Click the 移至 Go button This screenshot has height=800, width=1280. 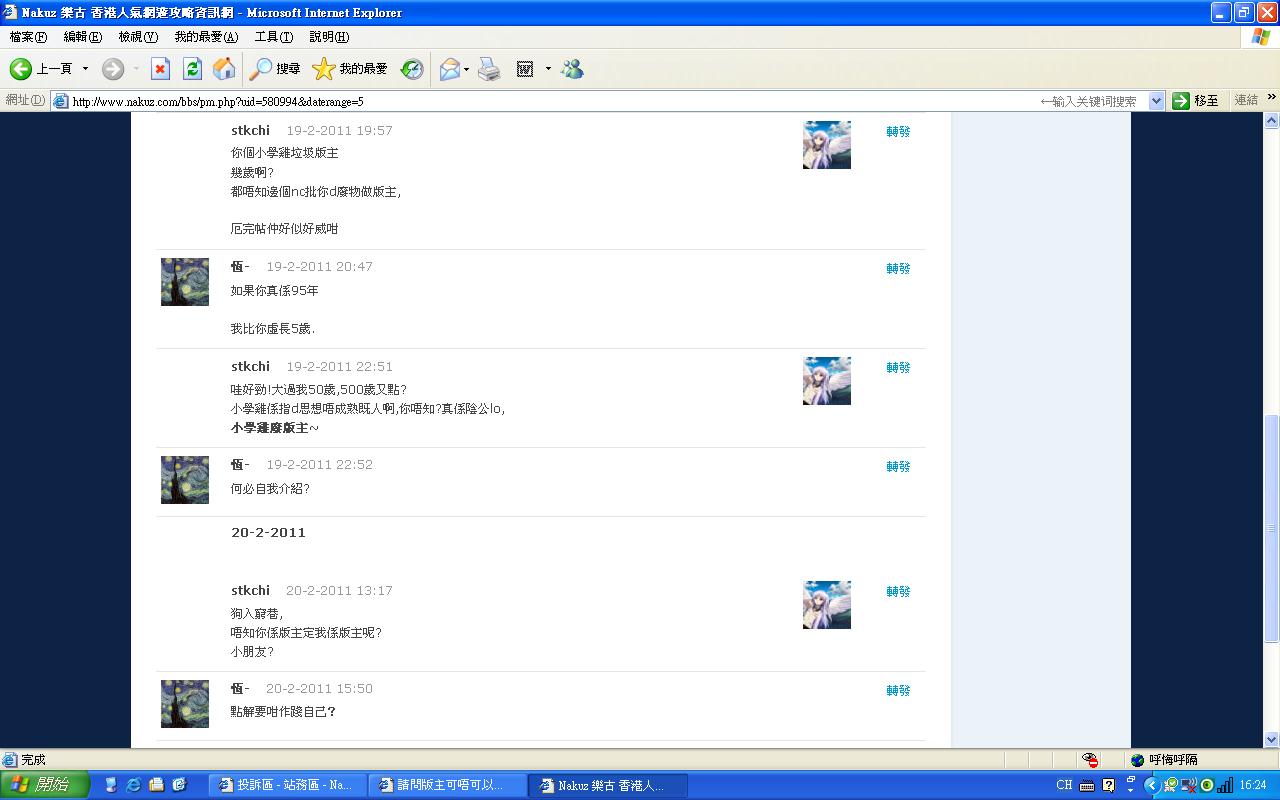1196,101
